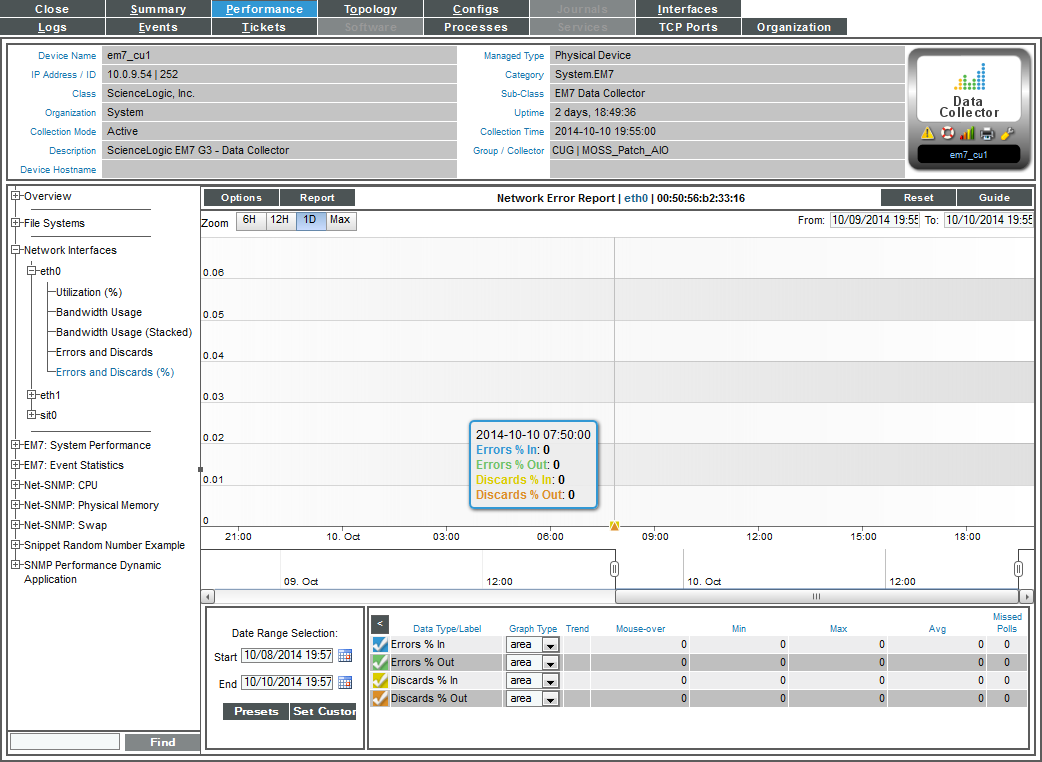Viewport: 1042px width, 762px height.
Task: Switch to the Summary tab
Action: click(x=158, y=9)
